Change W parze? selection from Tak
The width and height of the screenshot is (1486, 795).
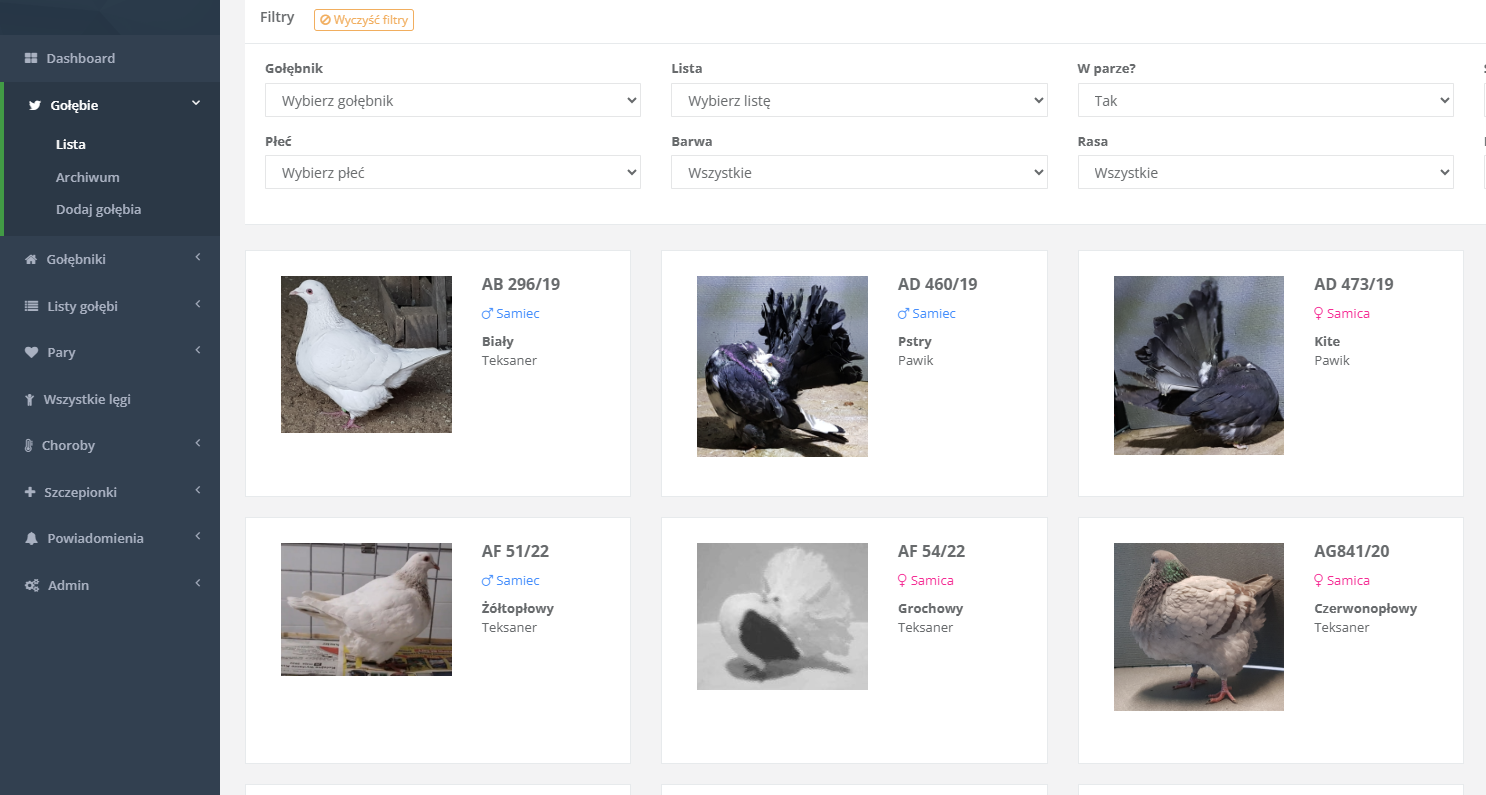click(1265, 100)
